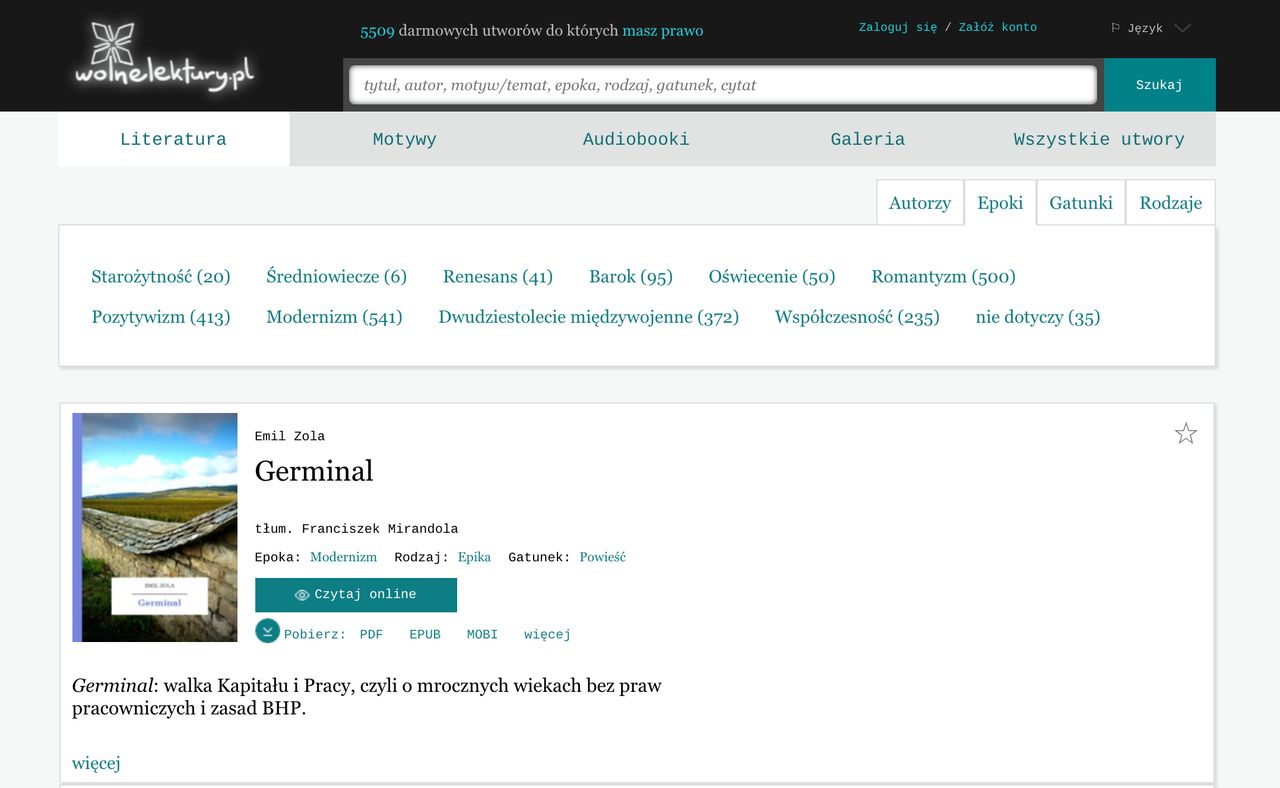Expand description with bottom 'więcej' link
Screen dimensions: 1280x788
(x=96, y=763)
